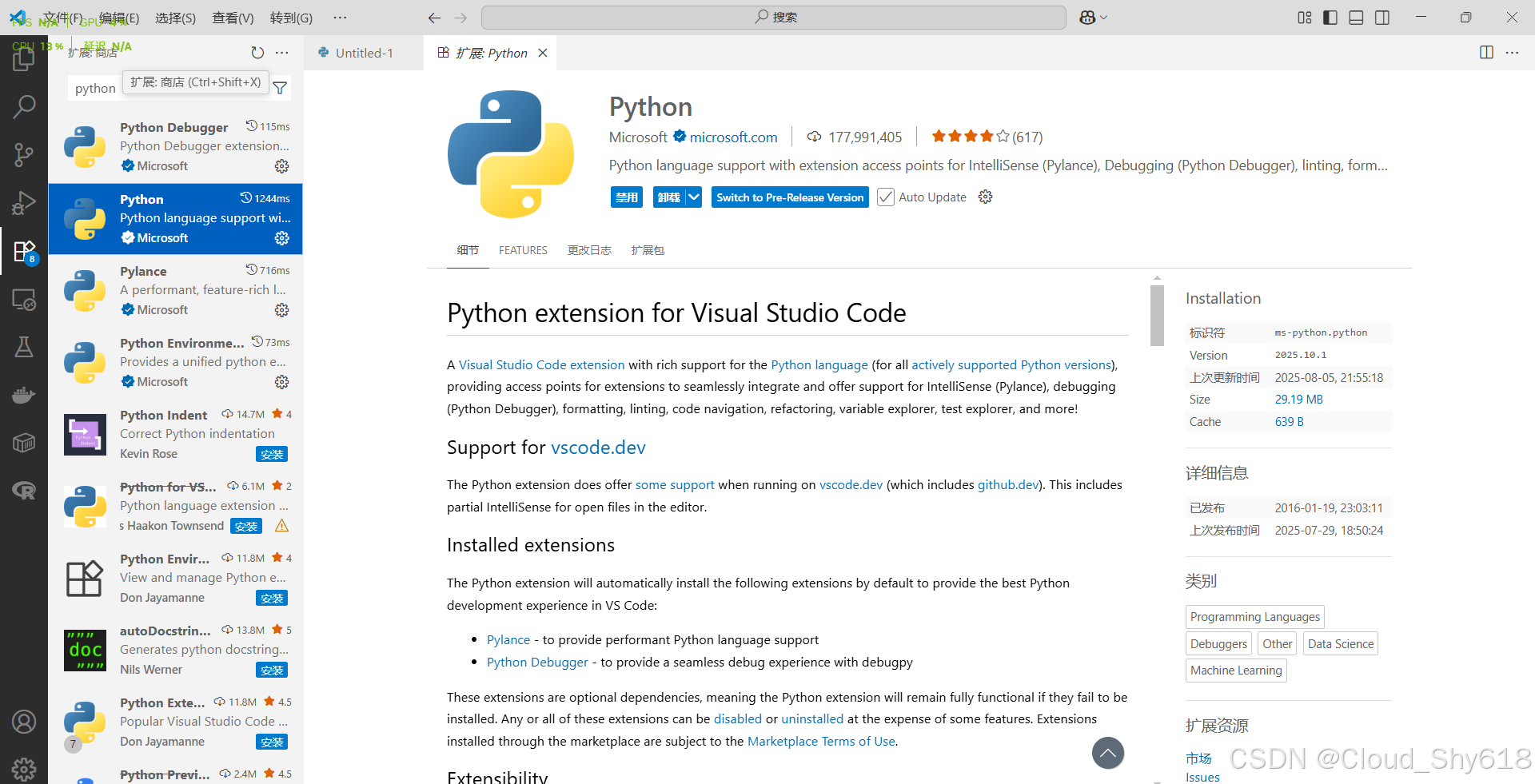1535x784 pixels.
Task: Expand the hidden menu items ellipsis
Action: (340, 18)
